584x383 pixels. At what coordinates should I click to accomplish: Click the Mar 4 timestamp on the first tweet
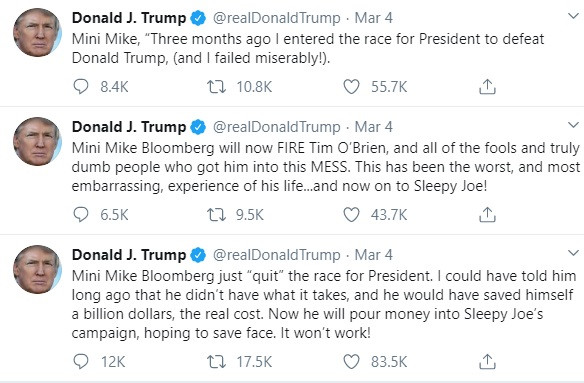pyautogui.click(x=374, y=18)
